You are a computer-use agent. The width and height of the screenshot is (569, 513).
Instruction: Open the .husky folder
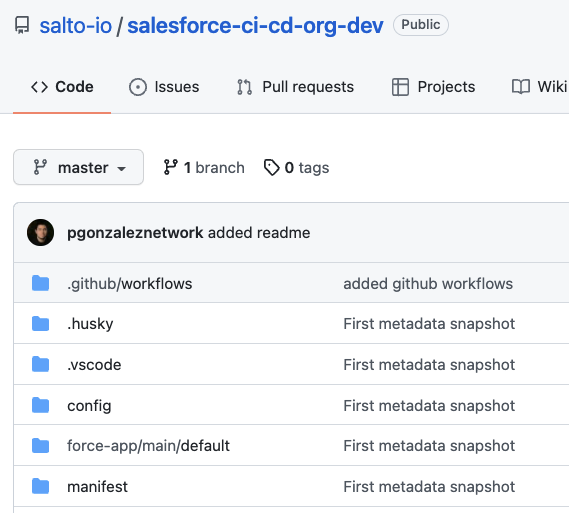tap(90, 324)
